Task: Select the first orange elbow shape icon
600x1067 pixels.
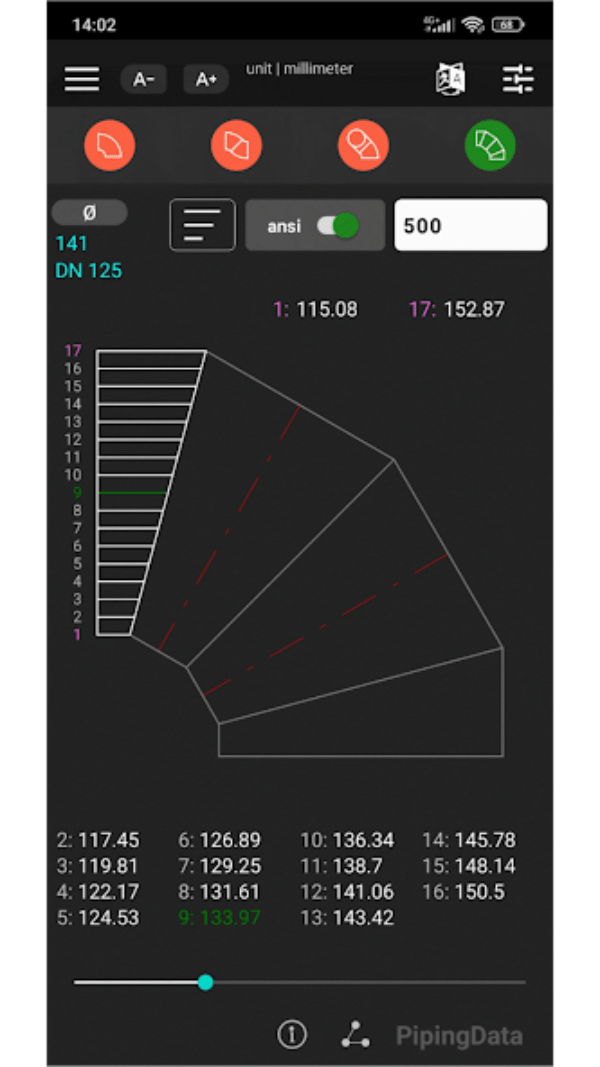Action: (109, 147)
